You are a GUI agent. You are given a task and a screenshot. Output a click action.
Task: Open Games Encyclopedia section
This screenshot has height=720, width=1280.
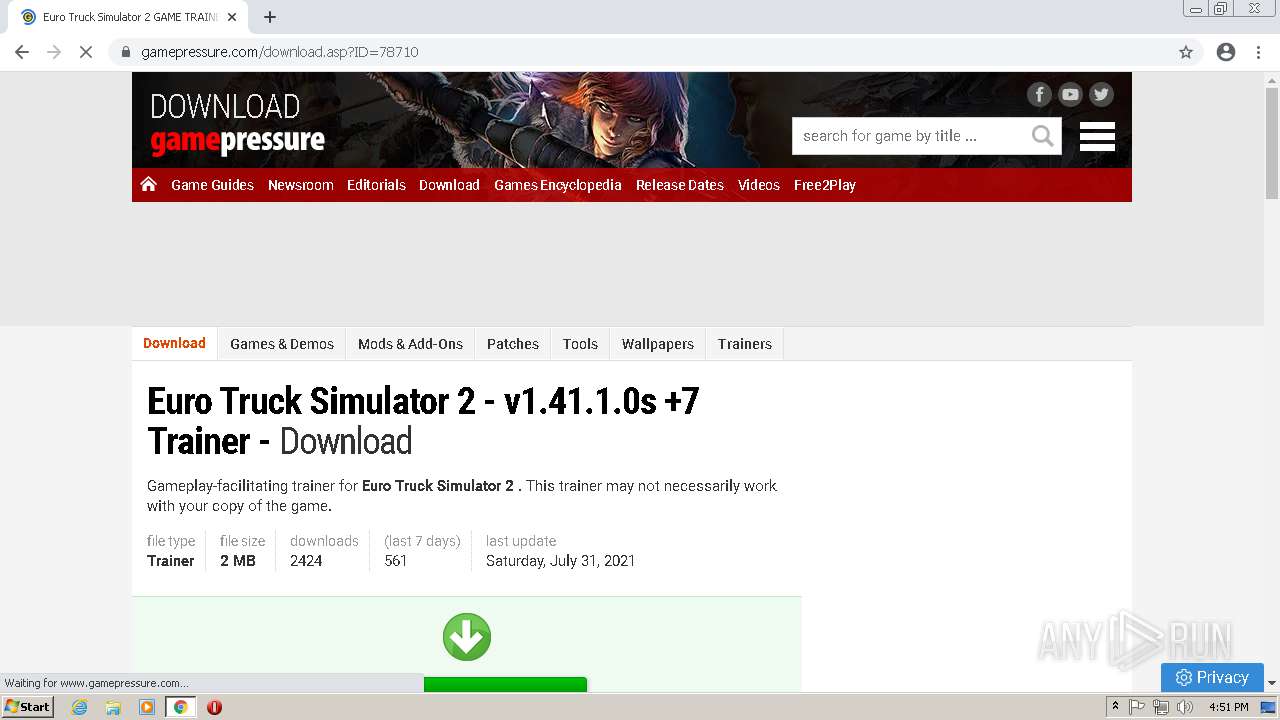pyautogui.click(x=558, y=185)
